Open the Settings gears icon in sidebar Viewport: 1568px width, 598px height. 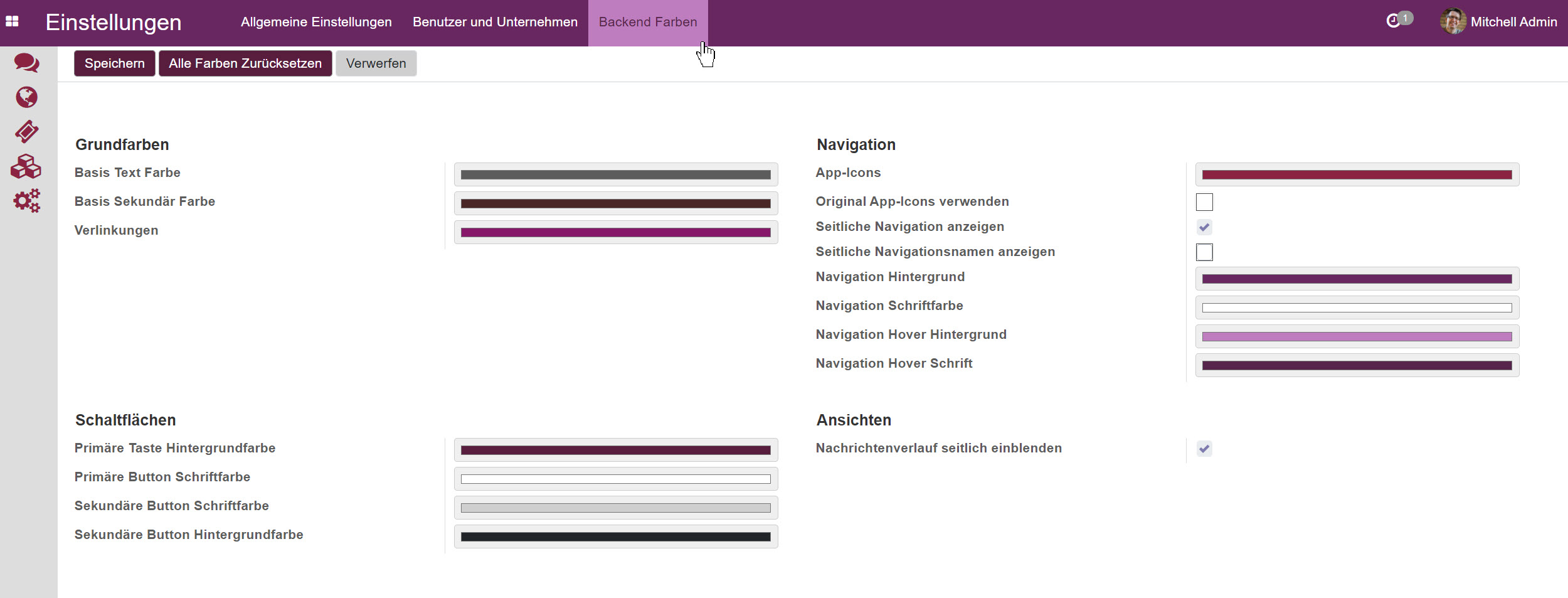click(x=26, y=200)
